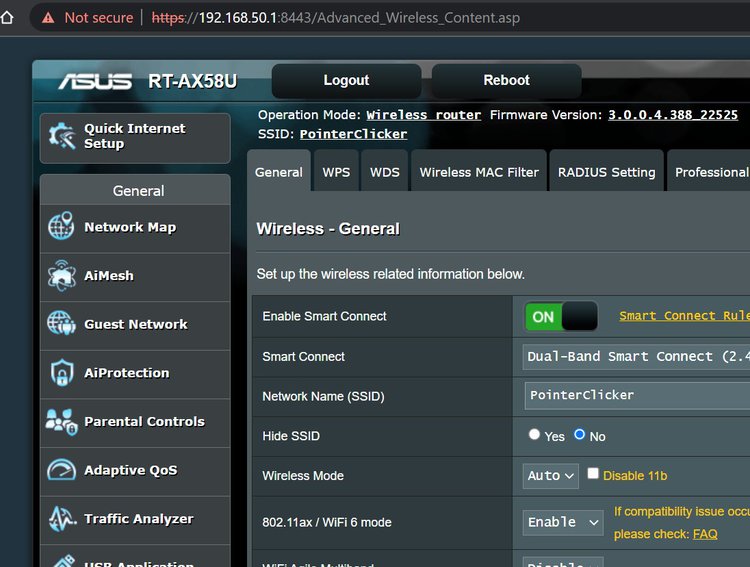Click the Guest Network icon

click(61, 323)
